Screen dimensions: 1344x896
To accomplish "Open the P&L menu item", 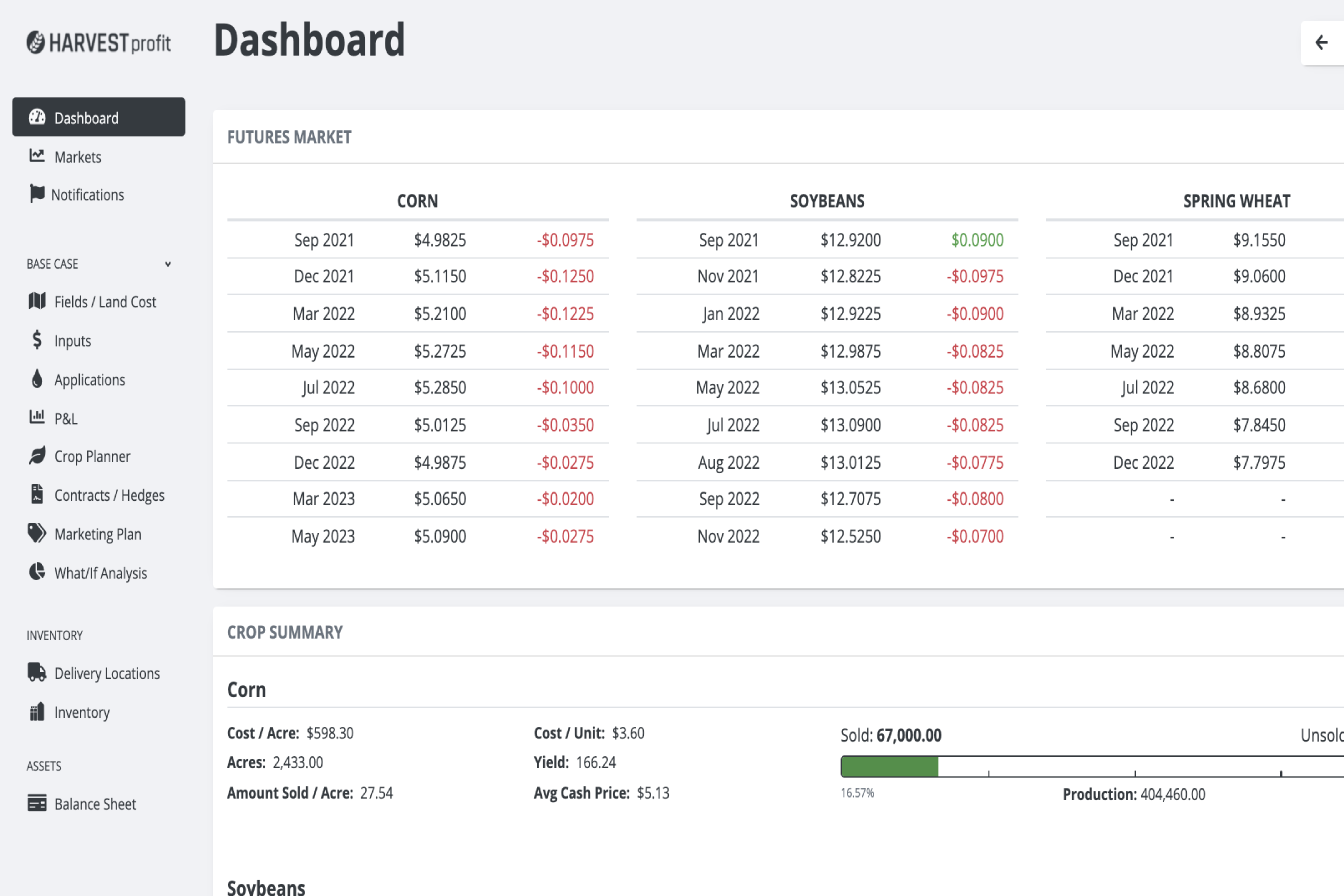I will click(x=66, y=418).
